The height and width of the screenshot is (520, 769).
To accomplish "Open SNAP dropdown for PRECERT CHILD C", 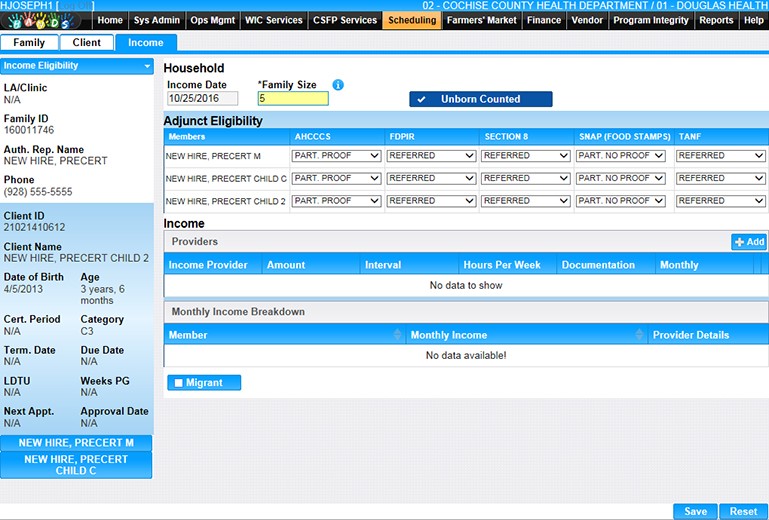I will [x=620, y=178].
